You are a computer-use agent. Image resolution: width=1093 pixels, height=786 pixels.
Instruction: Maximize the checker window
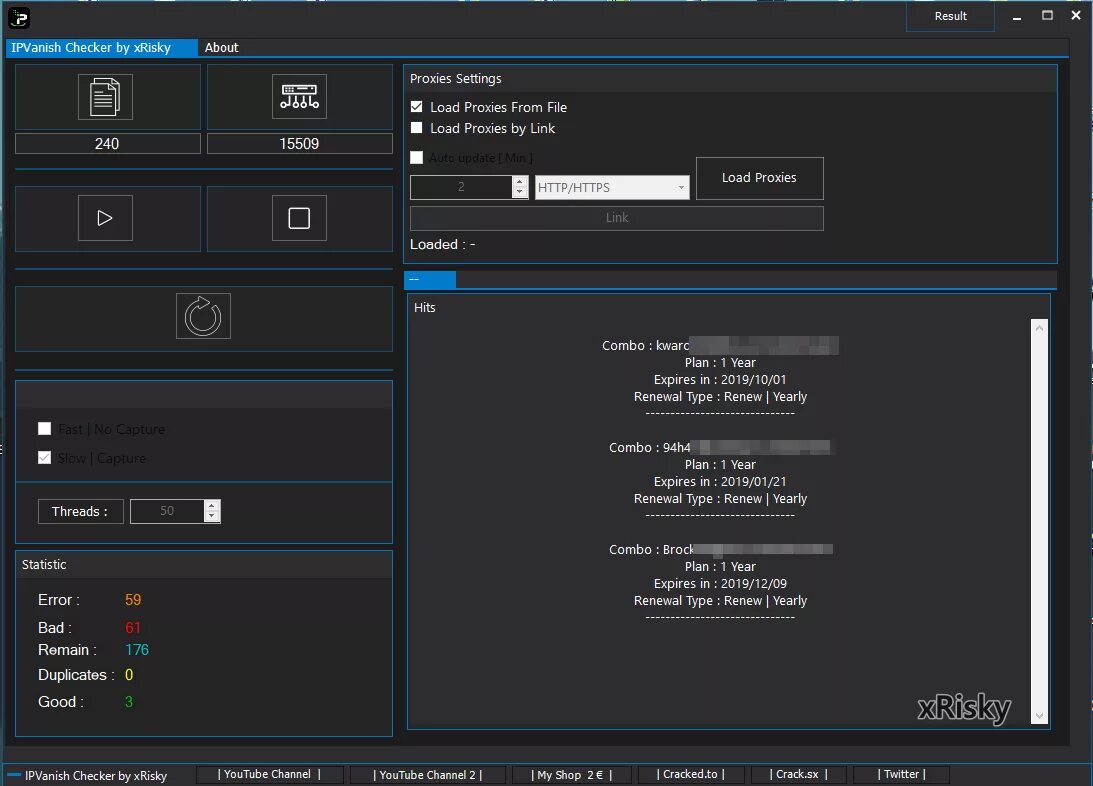1047,15
